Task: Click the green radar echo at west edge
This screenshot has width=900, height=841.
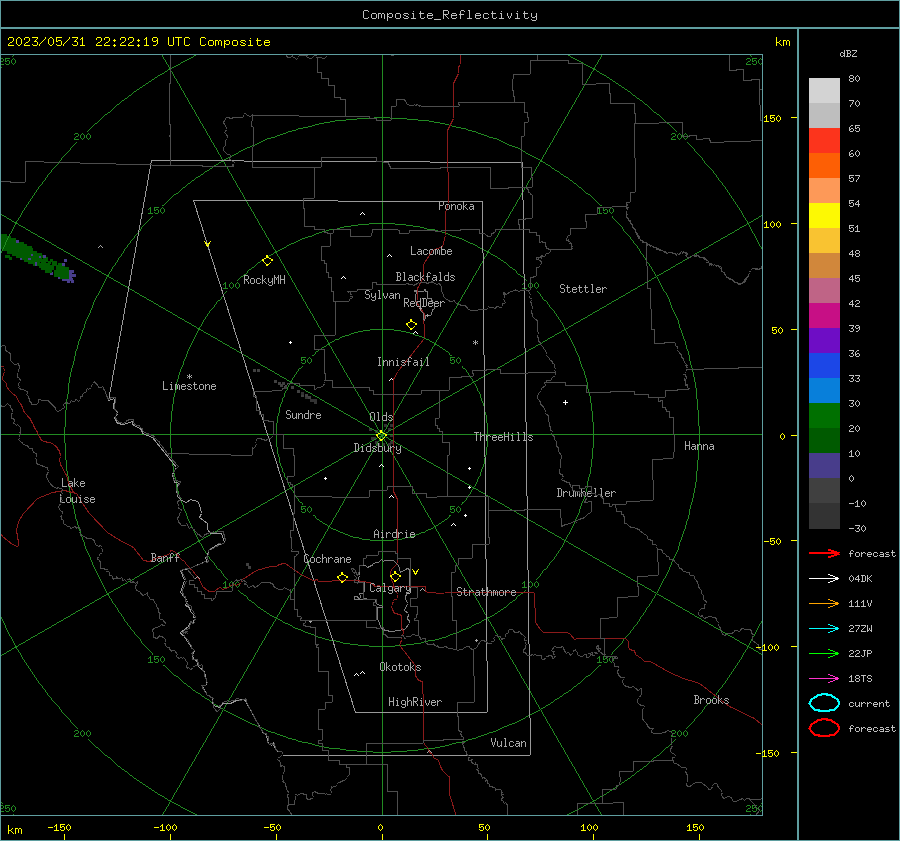Action: pyautogui.click(x=38, y=258)
